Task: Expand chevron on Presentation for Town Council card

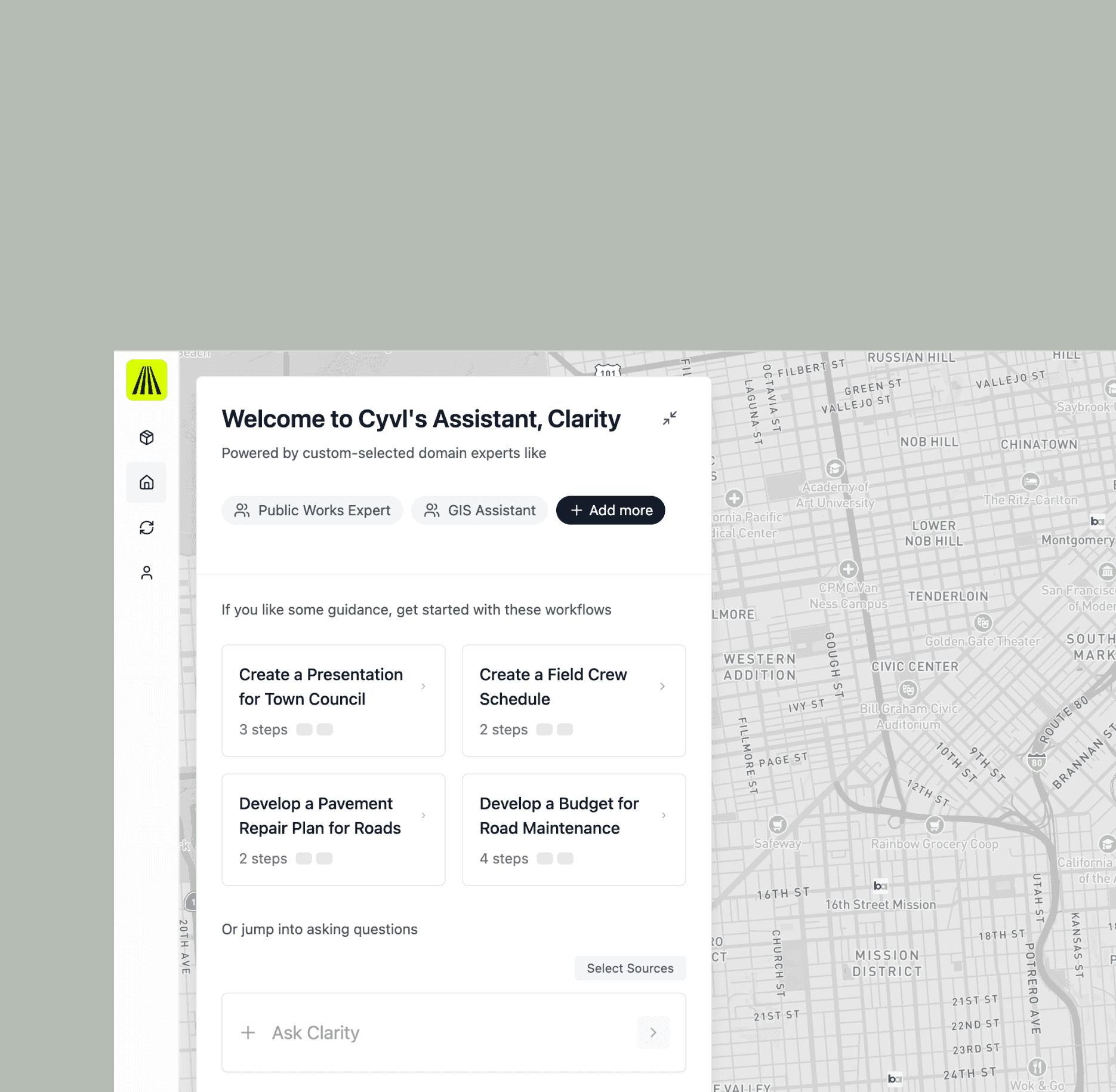Action: [424, 687]
